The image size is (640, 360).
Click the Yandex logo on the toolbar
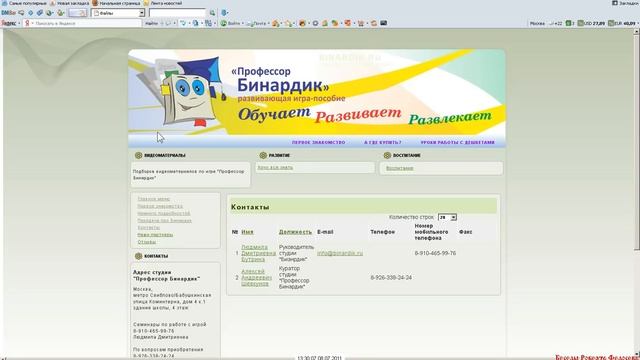click(9, 23)
